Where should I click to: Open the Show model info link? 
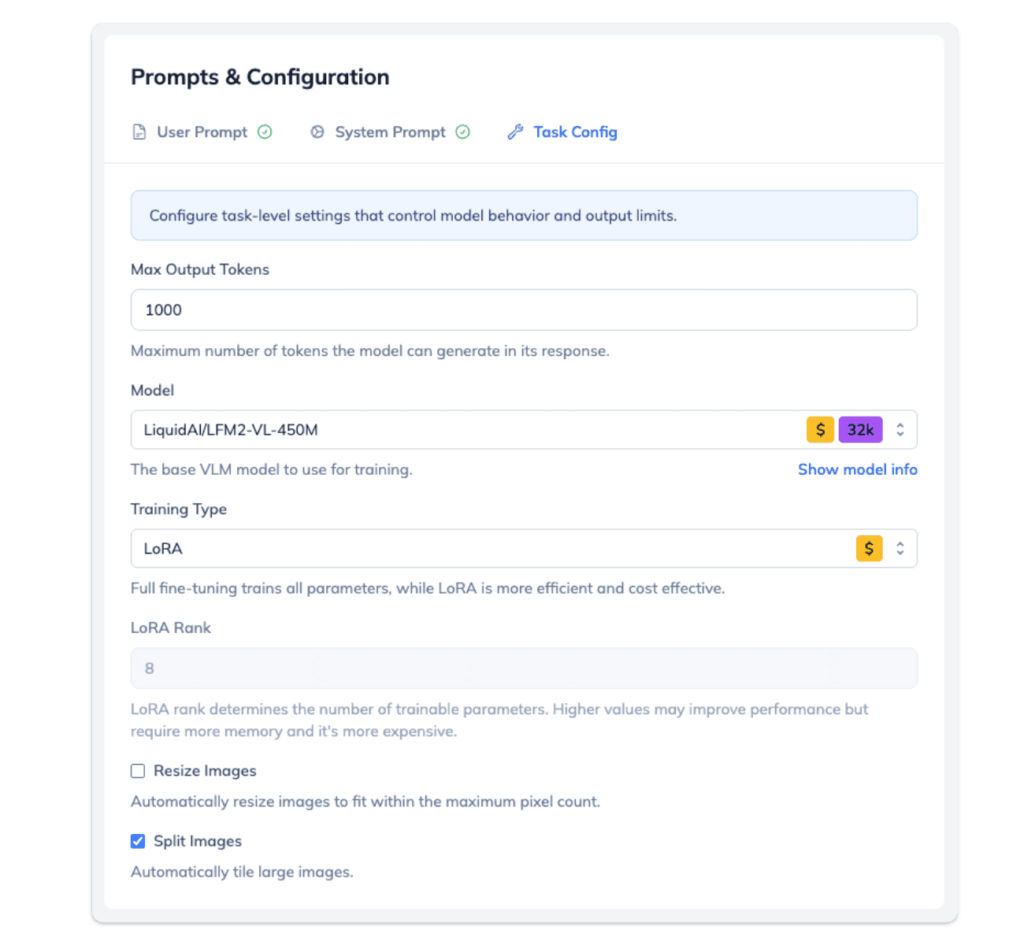pyautogui.click(x=857, y=469)
